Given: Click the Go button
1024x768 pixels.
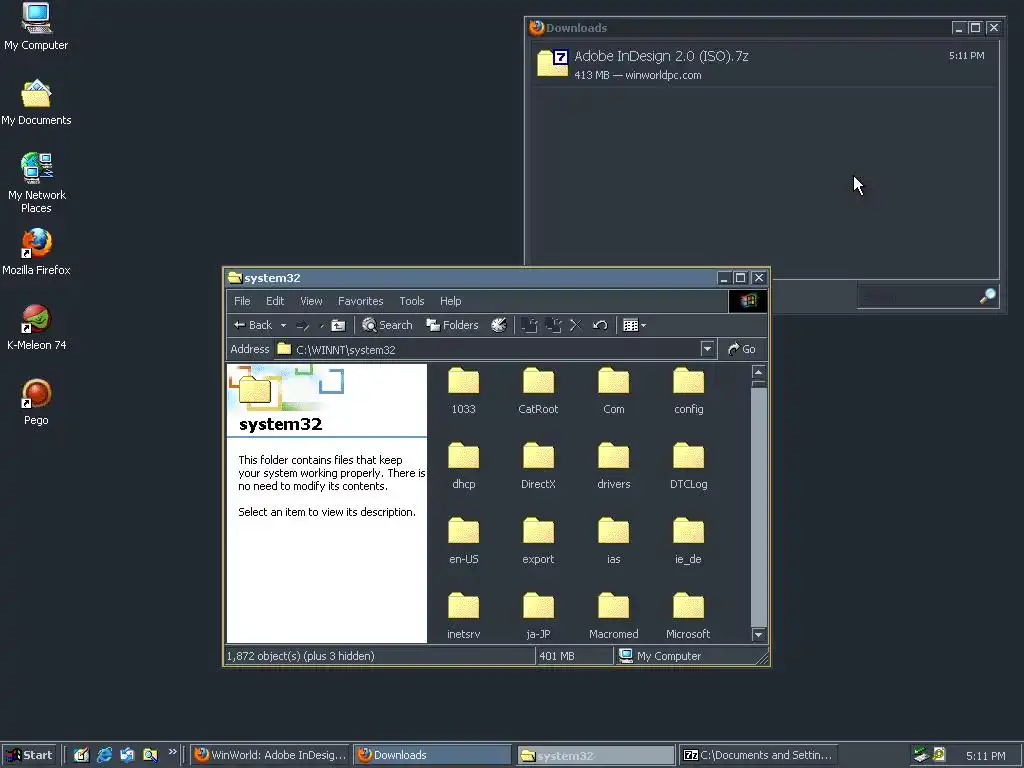Looking at the screenshot, I should point(742,349).
